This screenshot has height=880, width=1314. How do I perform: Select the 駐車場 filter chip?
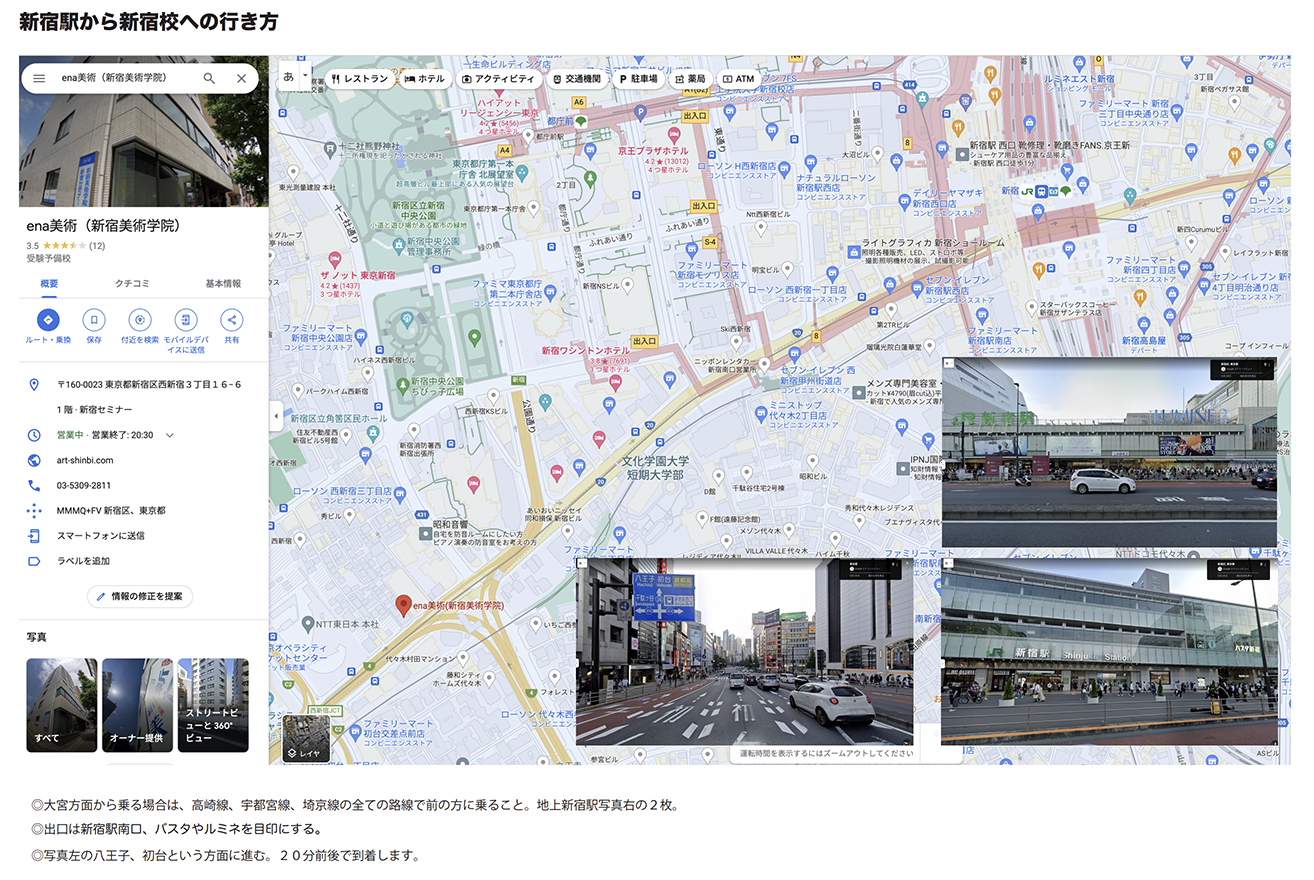638,78
